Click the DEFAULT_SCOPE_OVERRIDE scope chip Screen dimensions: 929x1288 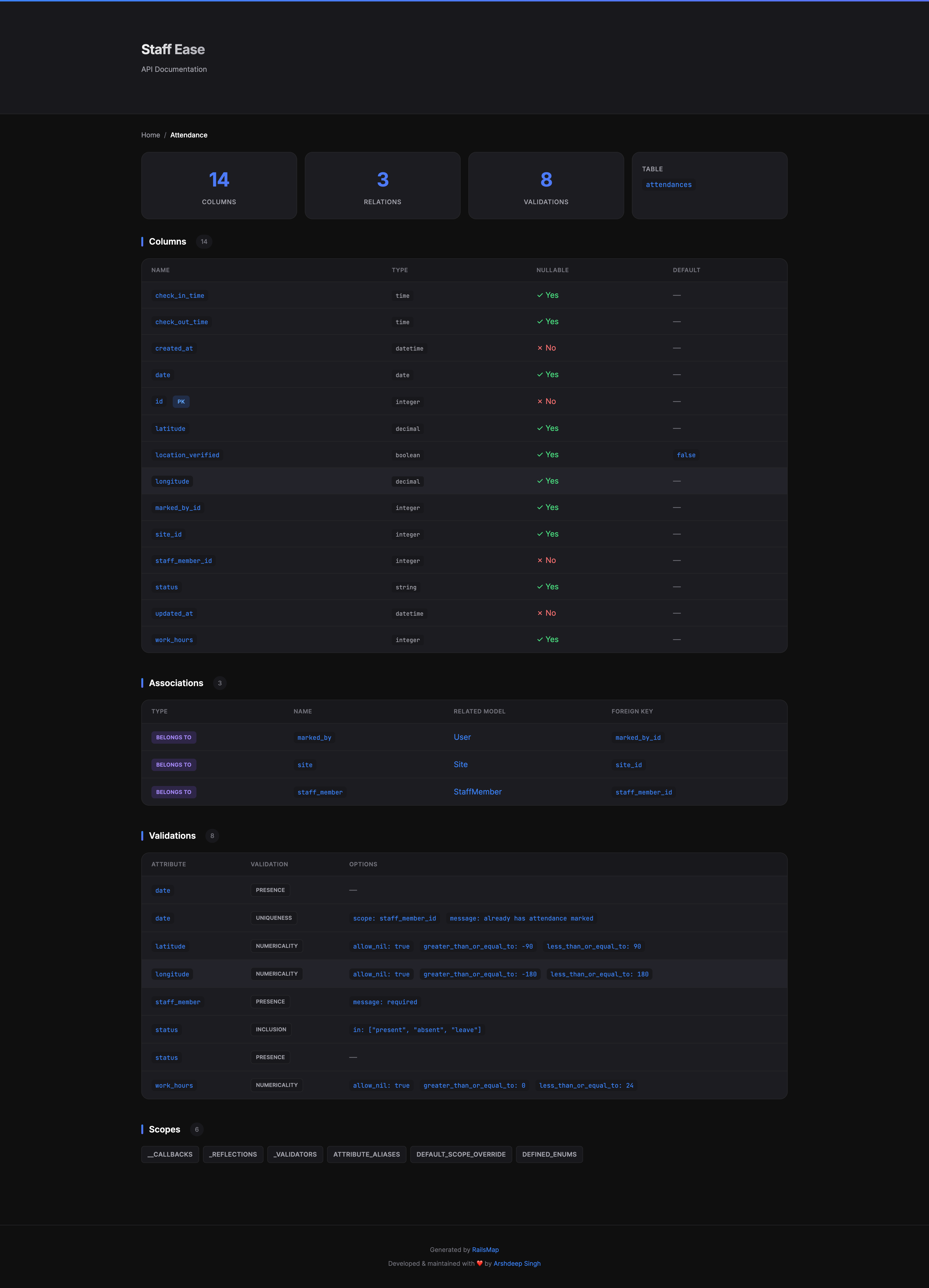click(x=461, y=1154)
